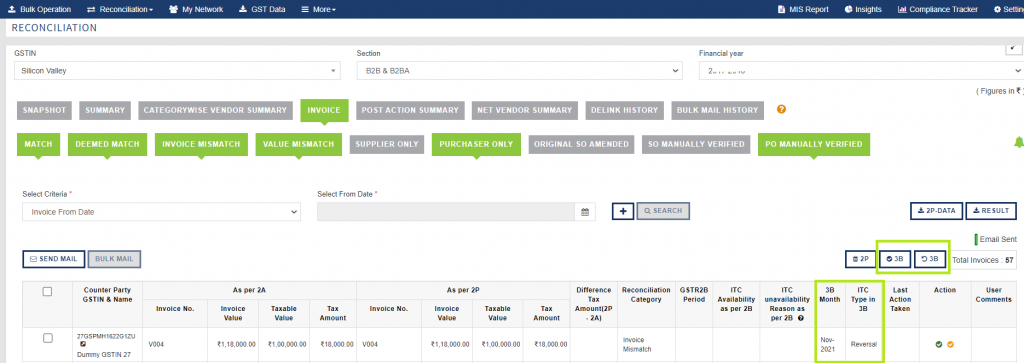Expand the More dropdown in the top bar
1024x363 pixels.
[x=319, y=9]
